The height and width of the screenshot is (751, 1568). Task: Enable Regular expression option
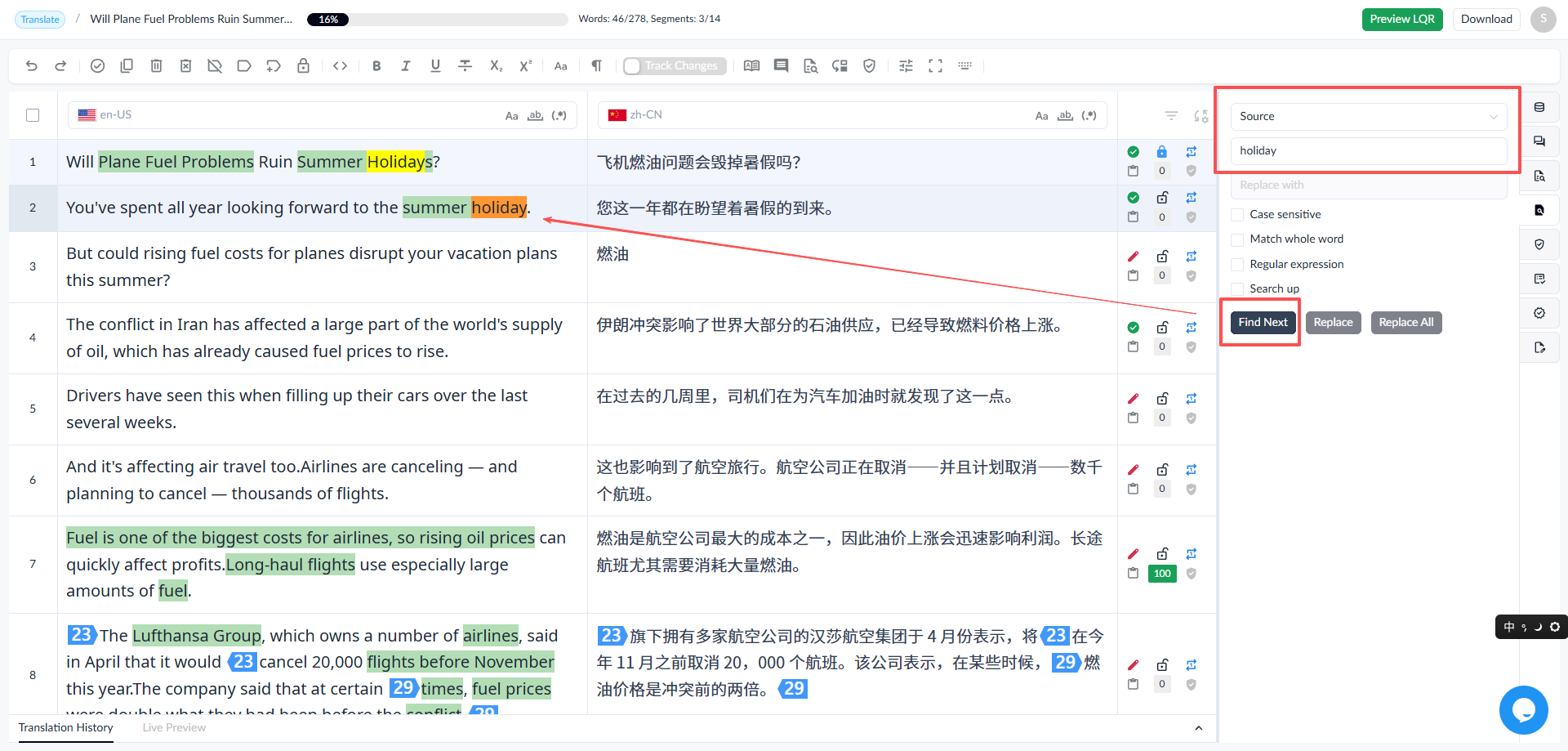1237,265
